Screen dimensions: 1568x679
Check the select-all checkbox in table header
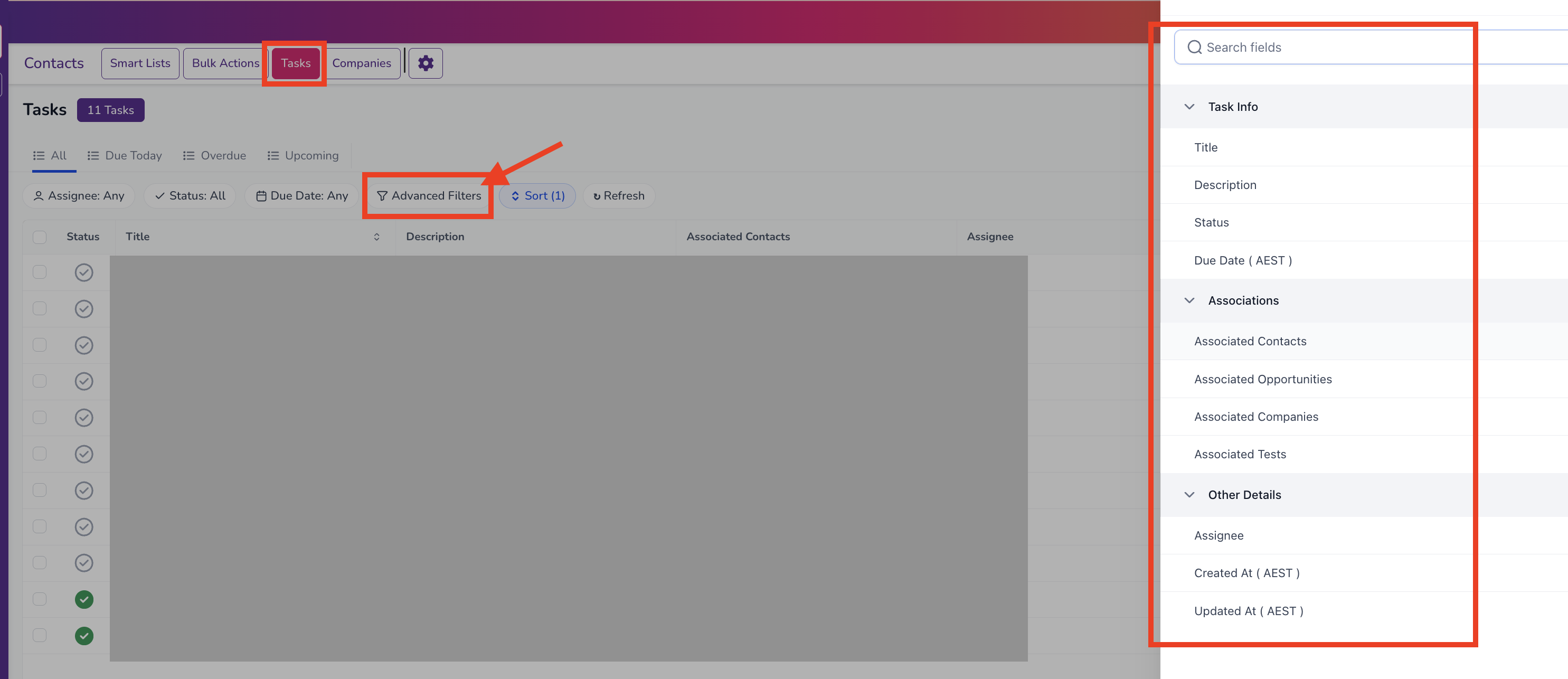(39, 237)
